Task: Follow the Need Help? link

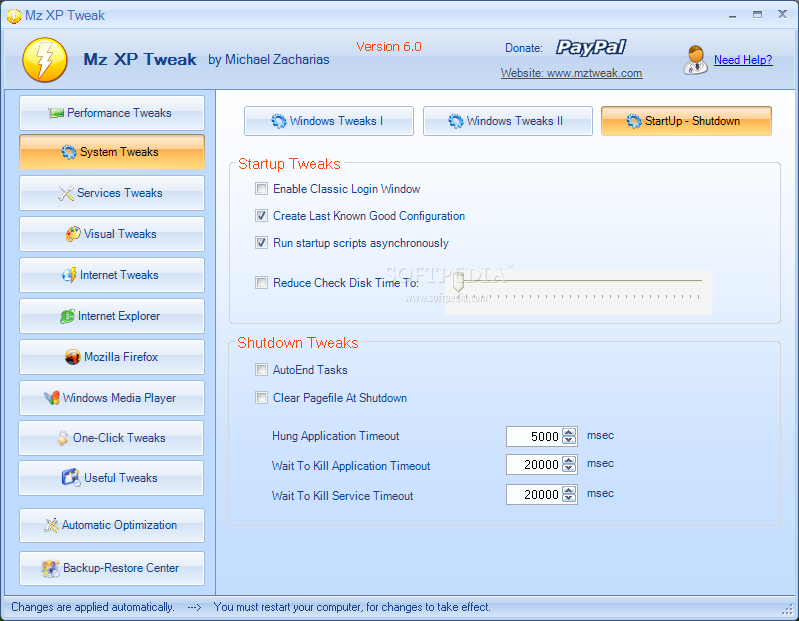Action: 743,60
